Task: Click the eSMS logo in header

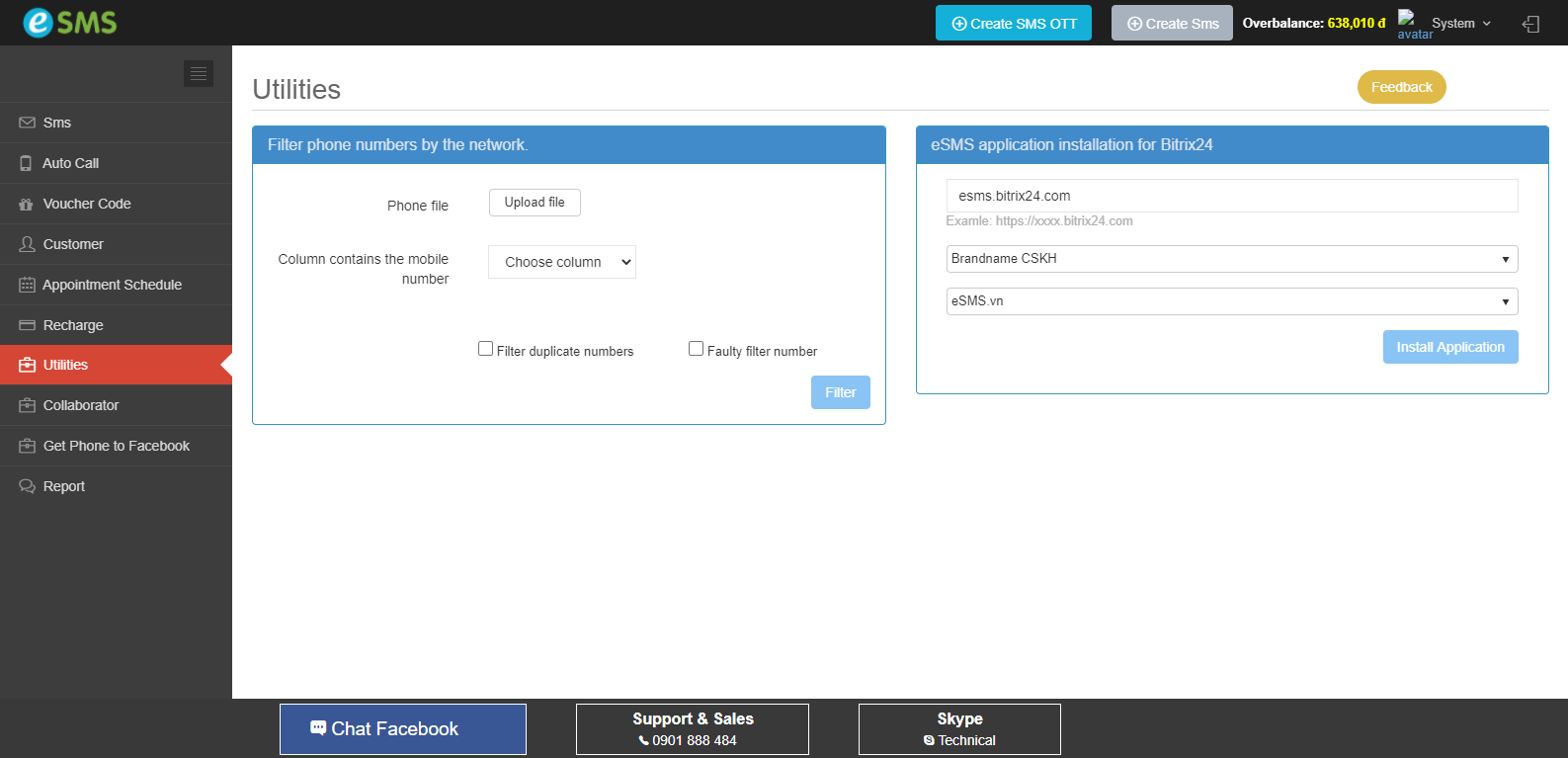Action: [70, 22]
